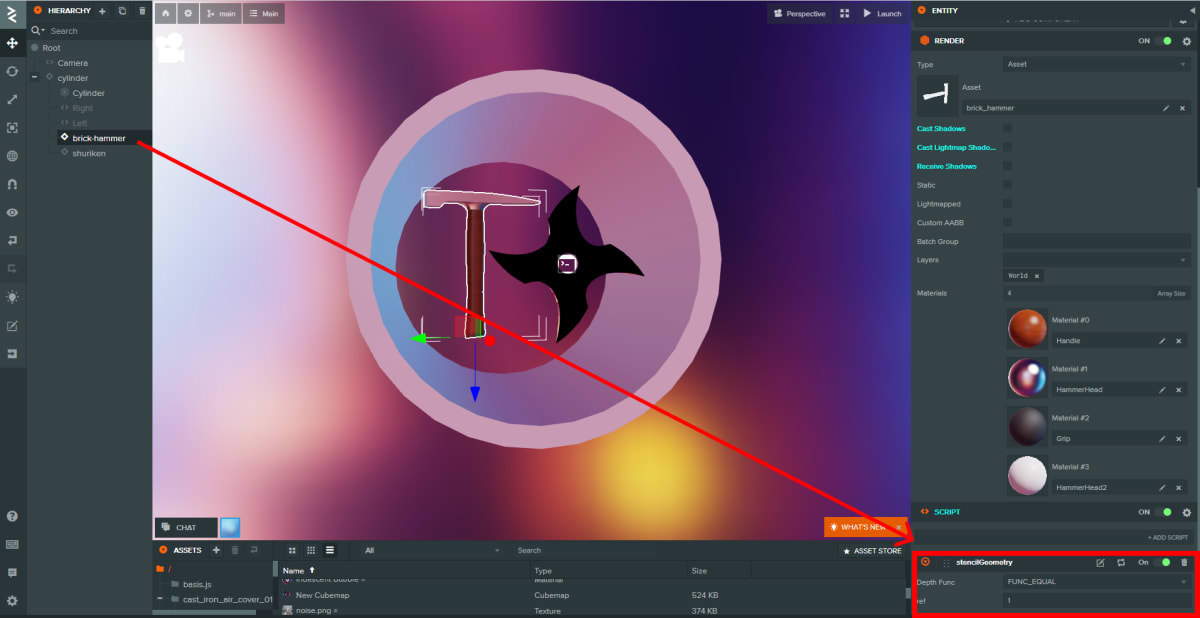
Task: Open render Type dropdown showing Asset
Action: 1096,64
